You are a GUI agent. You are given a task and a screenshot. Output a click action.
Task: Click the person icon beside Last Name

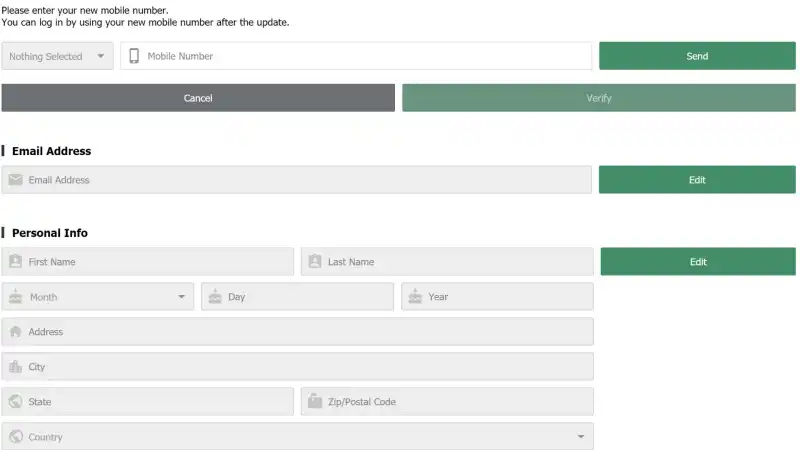315,262
